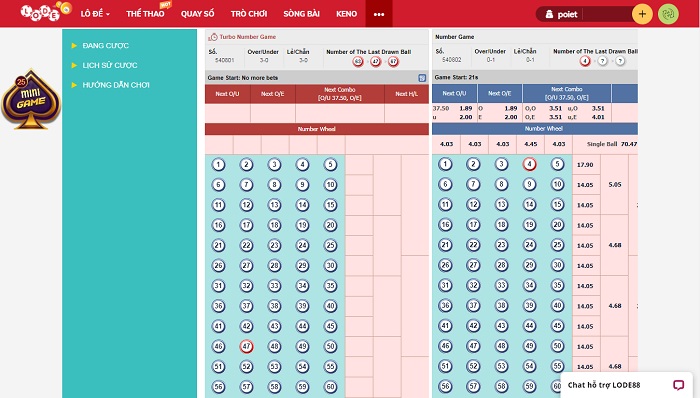Select ball 23 in Number Game wheel
Image resolution: width=700 pixels, height=398 pixels.
click(x=501, y=245)
